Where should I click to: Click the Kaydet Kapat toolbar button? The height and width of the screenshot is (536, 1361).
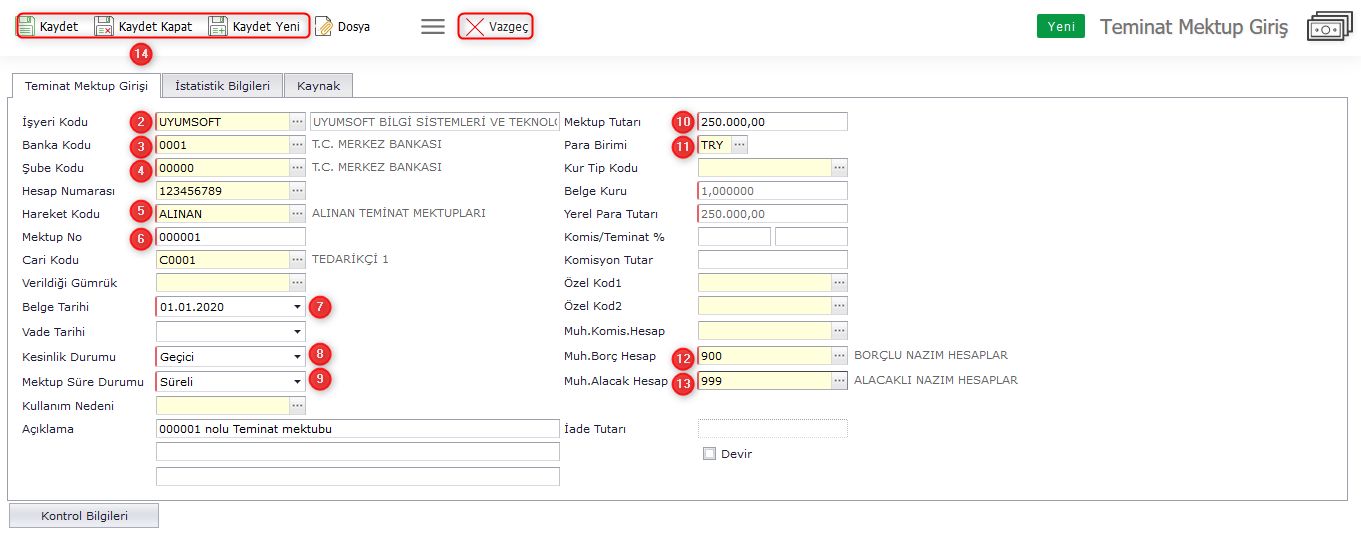point(144,26)
